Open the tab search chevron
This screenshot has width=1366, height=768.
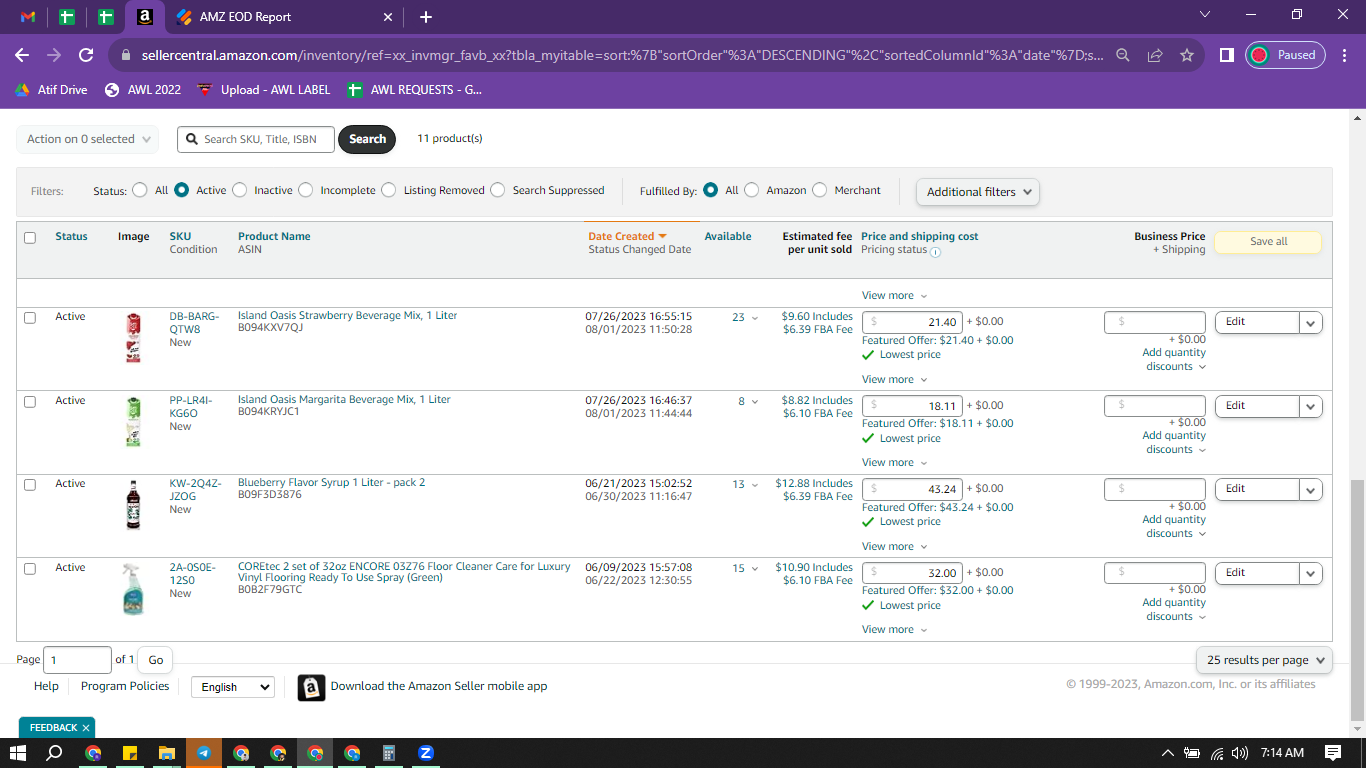pos(1204,15)
